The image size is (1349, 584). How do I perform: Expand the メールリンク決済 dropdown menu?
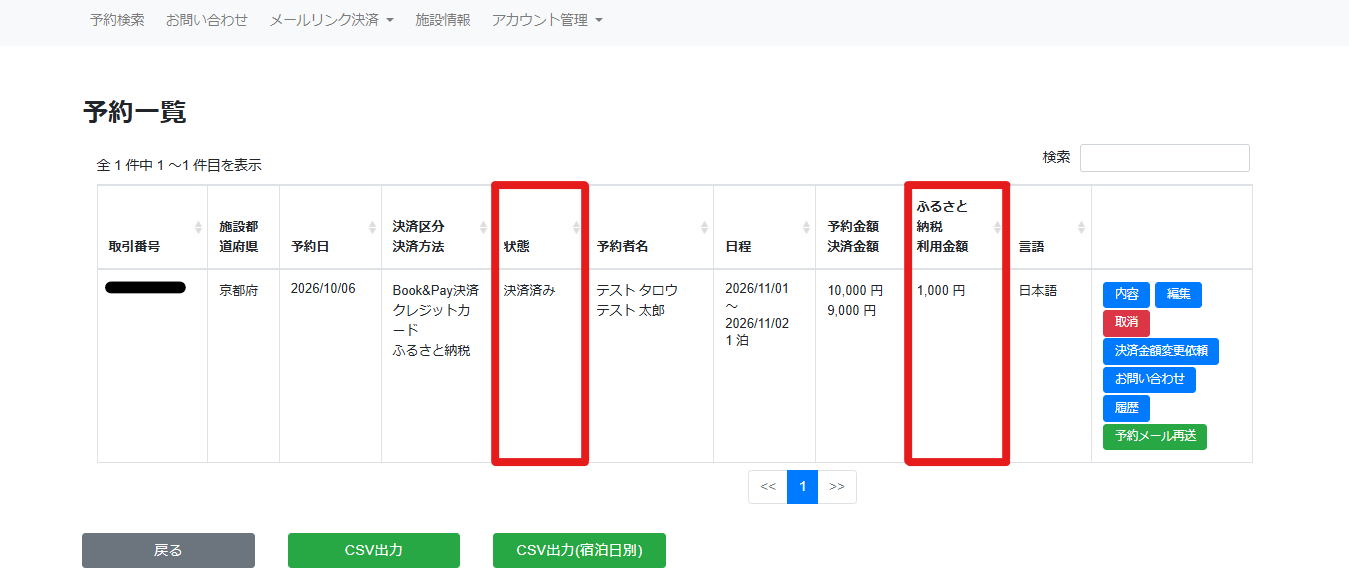[331, 20]
